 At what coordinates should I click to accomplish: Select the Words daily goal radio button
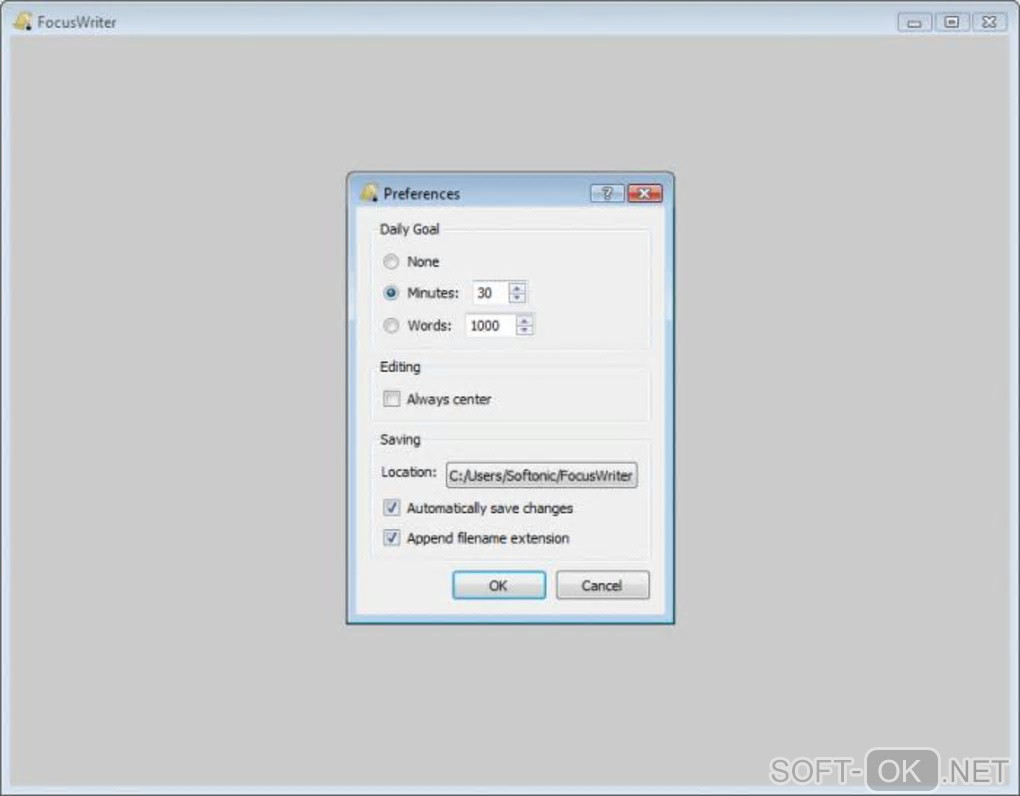click(391, 325)
